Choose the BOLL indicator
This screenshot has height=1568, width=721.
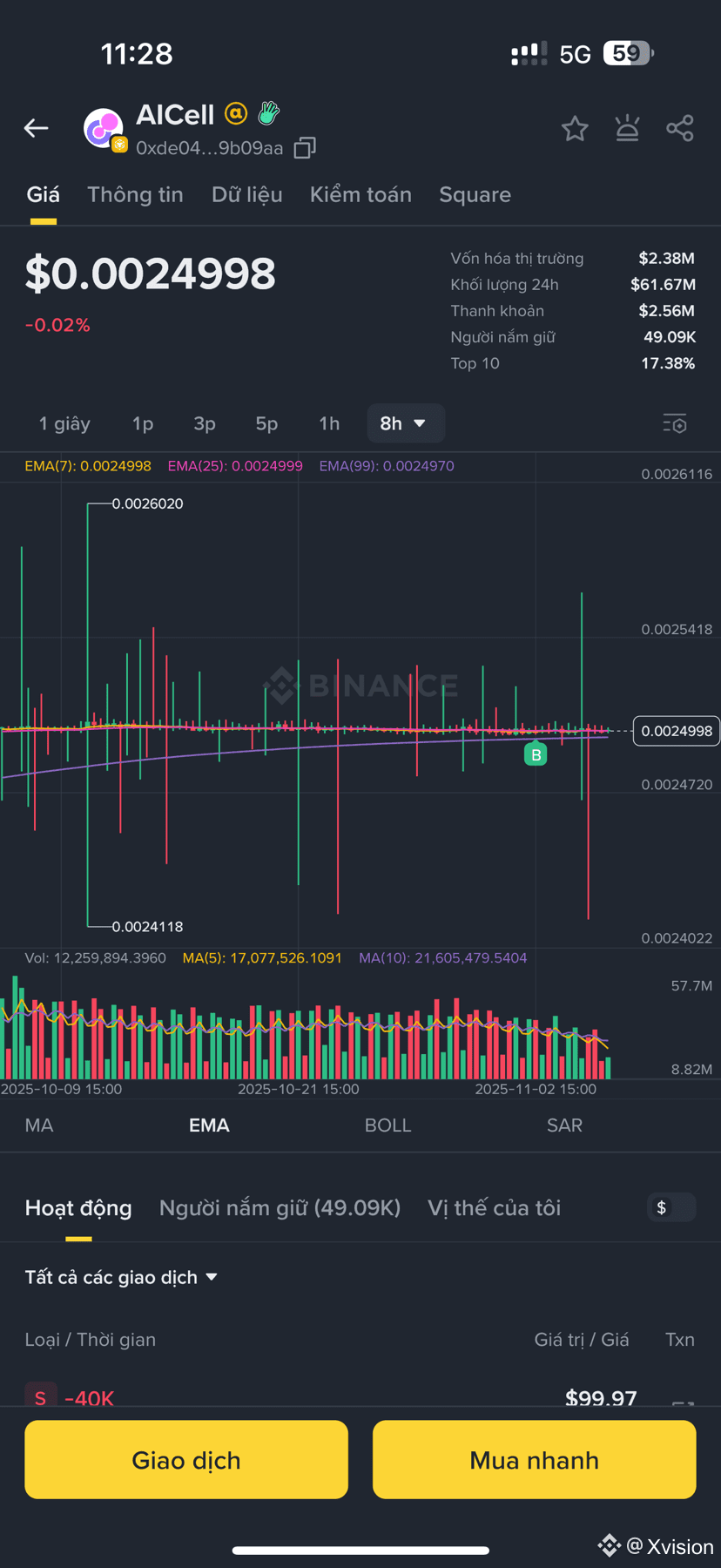(387, 1125)
